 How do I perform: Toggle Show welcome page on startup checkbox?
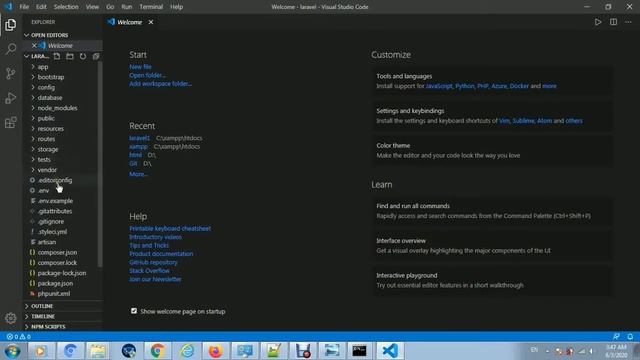coord(134,311)
